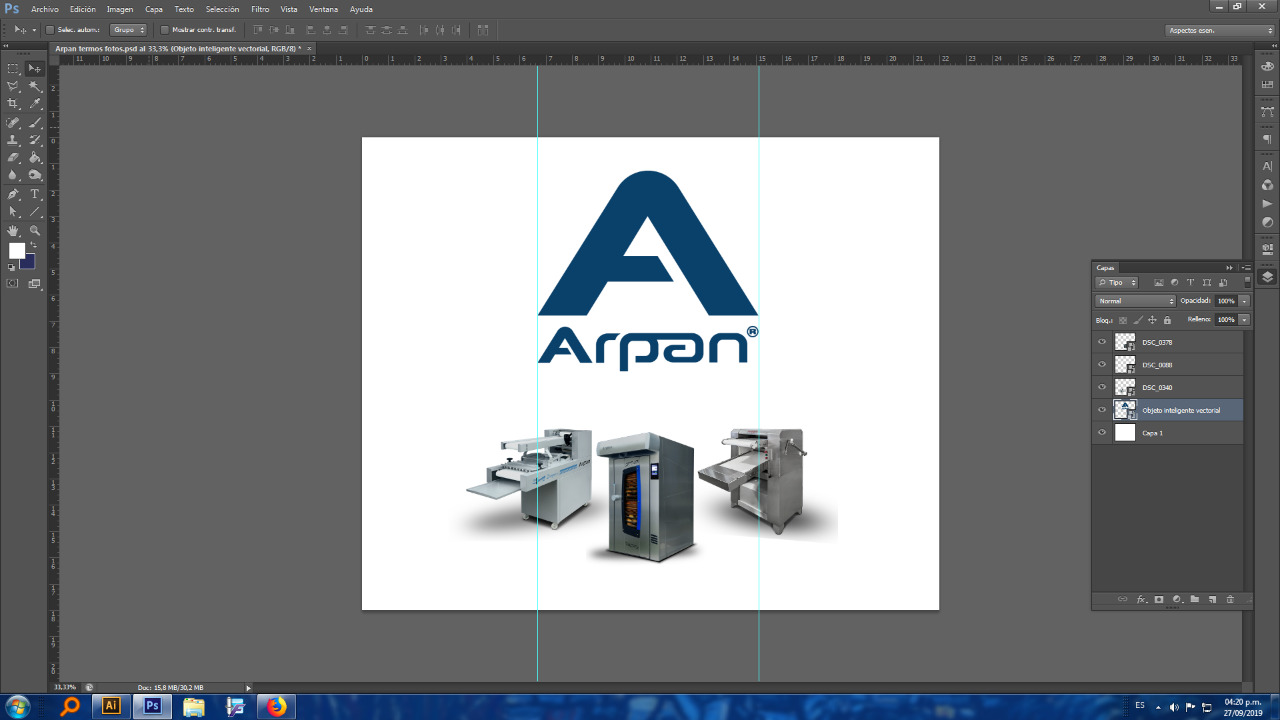Select the Eraser tool
The image size is (1280, 720).
[x=13, y=158]
